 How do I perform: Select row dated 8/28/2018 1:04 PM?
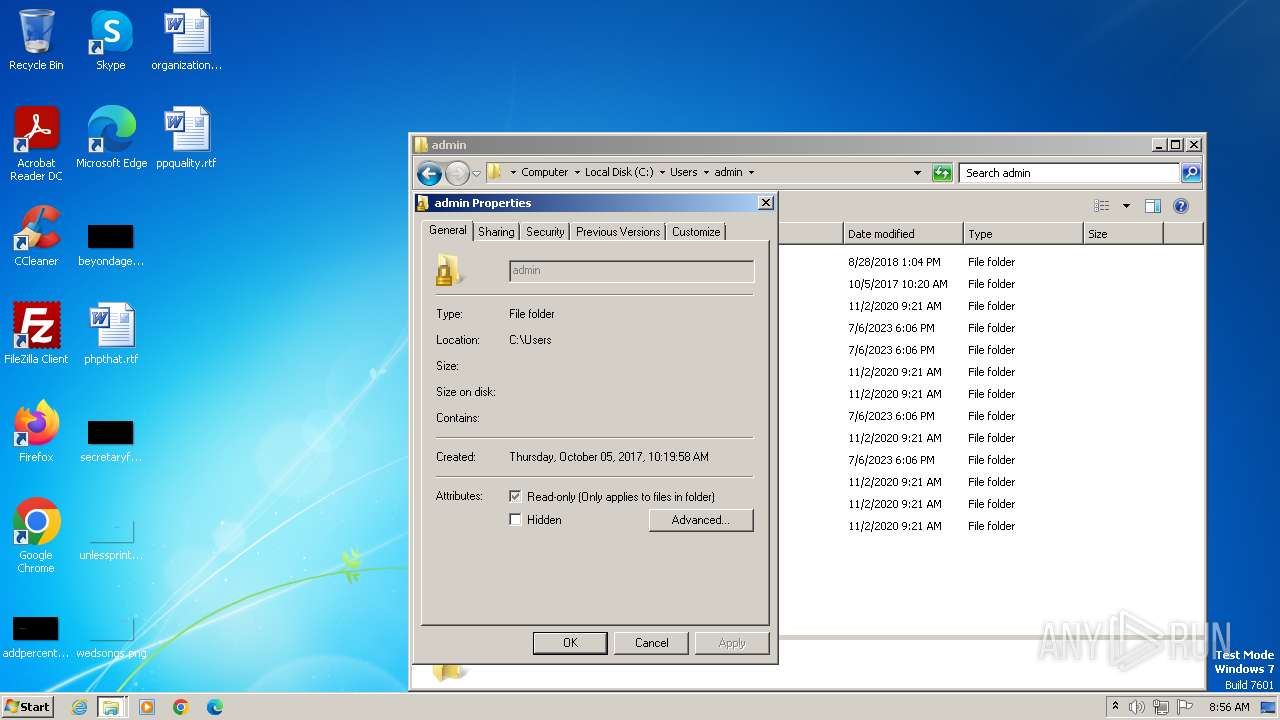(x=990, y=262)
